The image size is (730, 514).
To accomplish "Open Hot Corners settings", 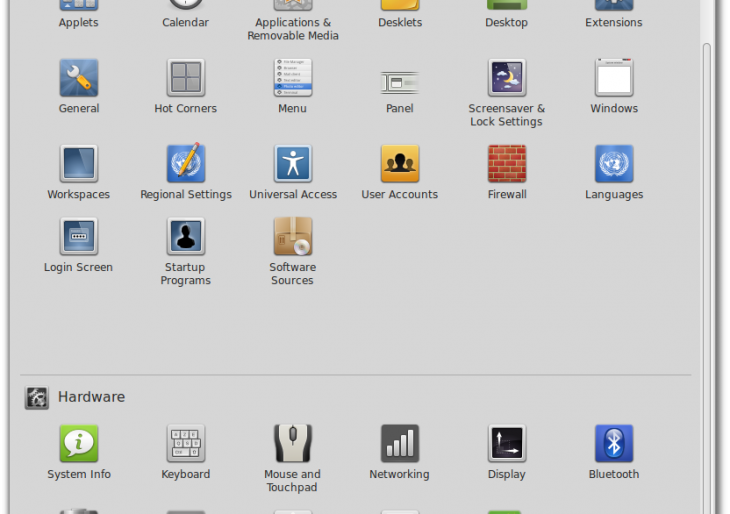I will (x=185, y=87).
